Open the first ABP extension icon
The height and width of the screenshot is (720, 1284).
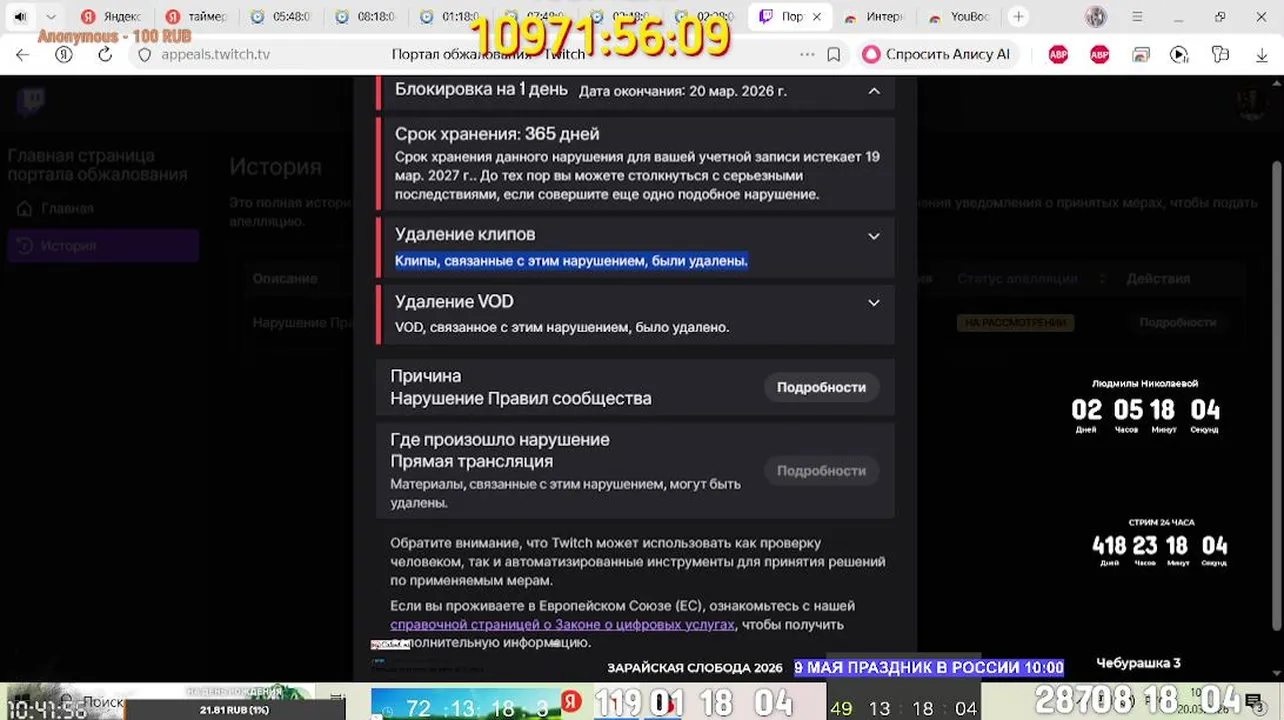(x=1058, y=55)
